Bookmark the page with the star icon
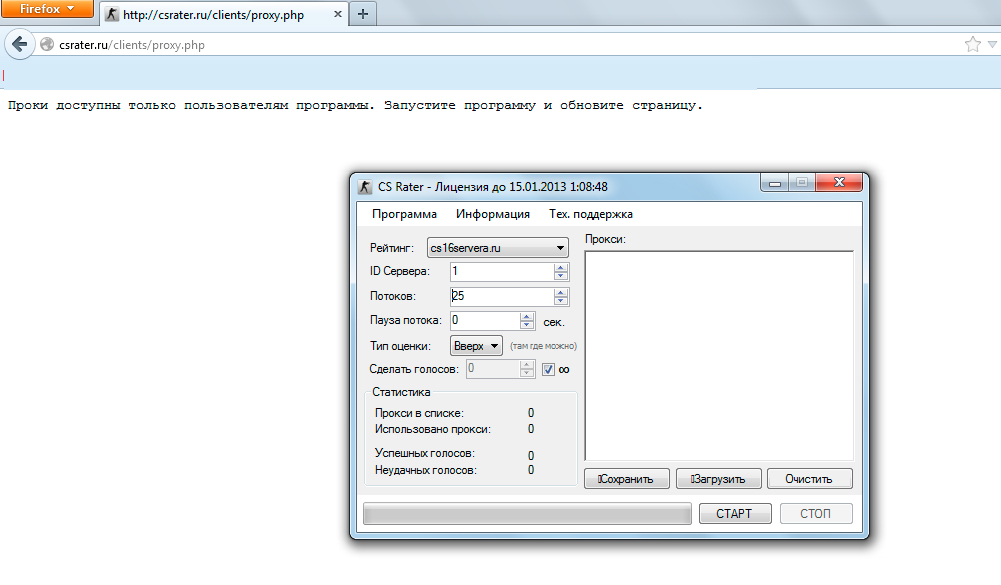 pyautogui.click(x=972, y=44)
